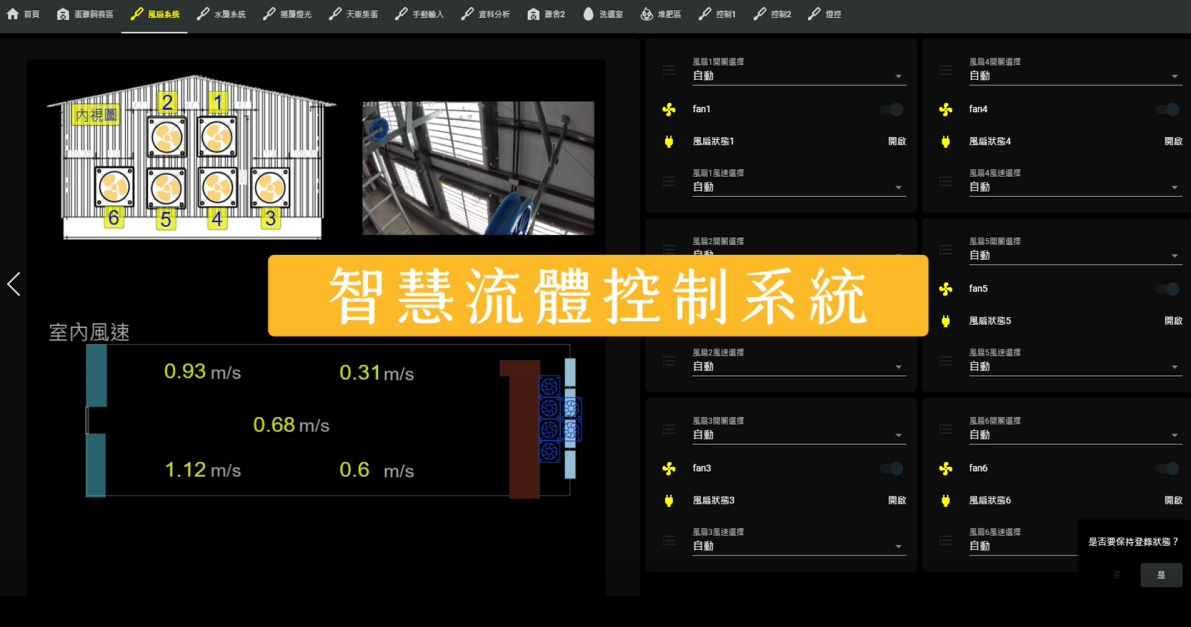This screenshot has width=1191, height=627.
Task: Click the 開啟 status for 風扇狀態4
Action: [x=1173, y=142]
